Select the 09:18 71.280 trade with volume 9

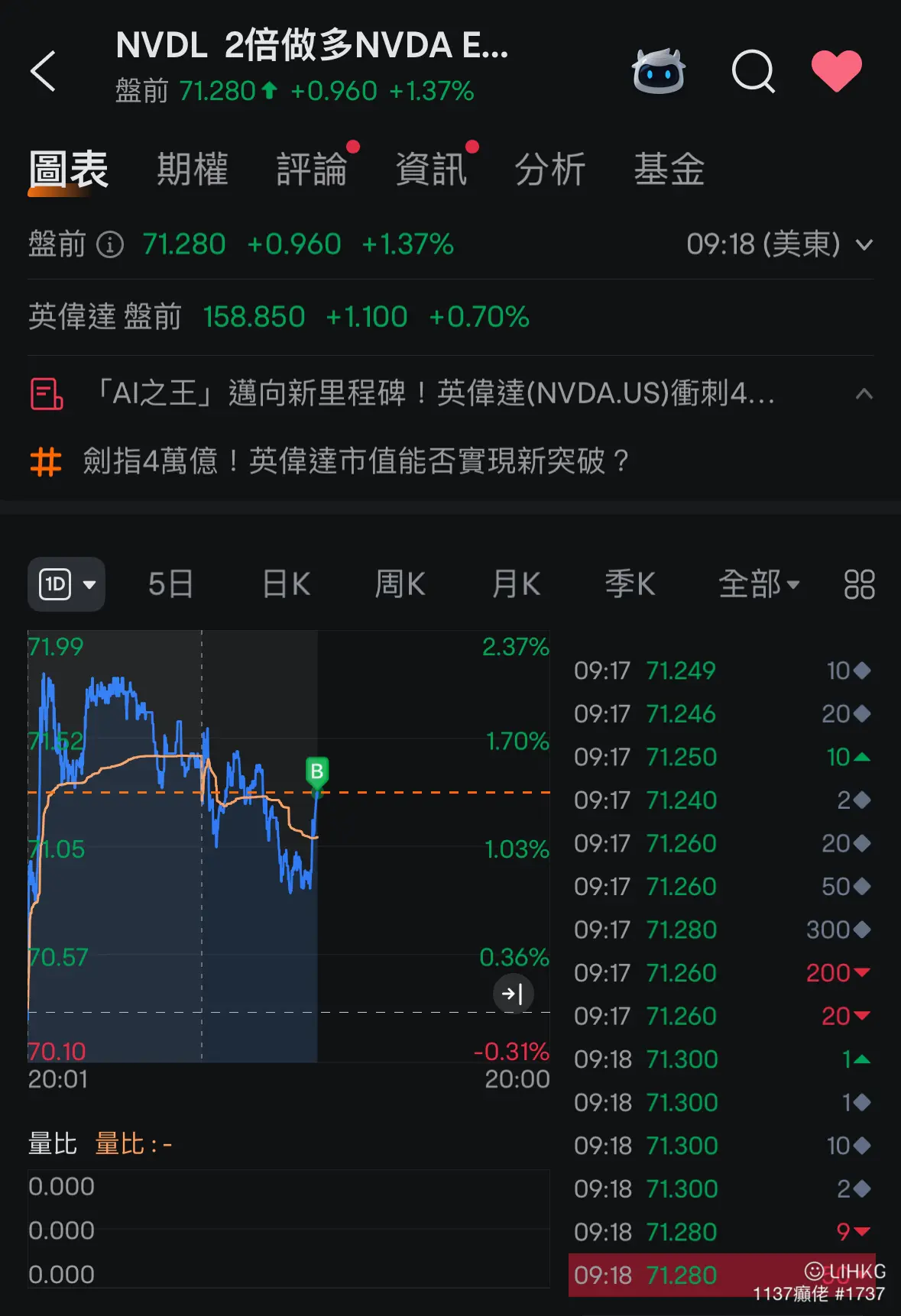coord(722,1232)
